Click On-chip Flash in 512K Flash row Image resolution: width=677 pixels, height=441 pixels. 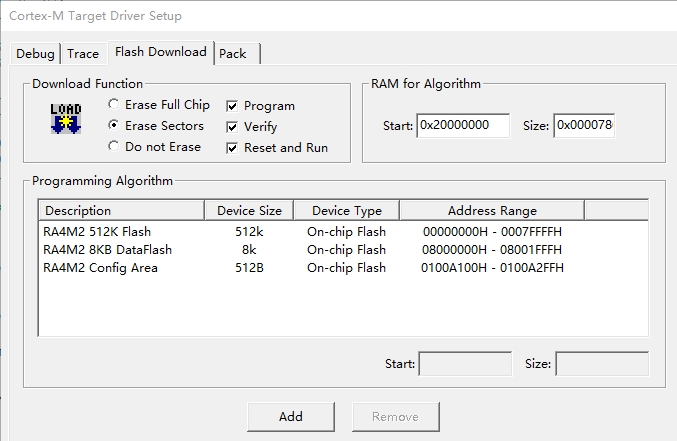(x=346, y=232)
